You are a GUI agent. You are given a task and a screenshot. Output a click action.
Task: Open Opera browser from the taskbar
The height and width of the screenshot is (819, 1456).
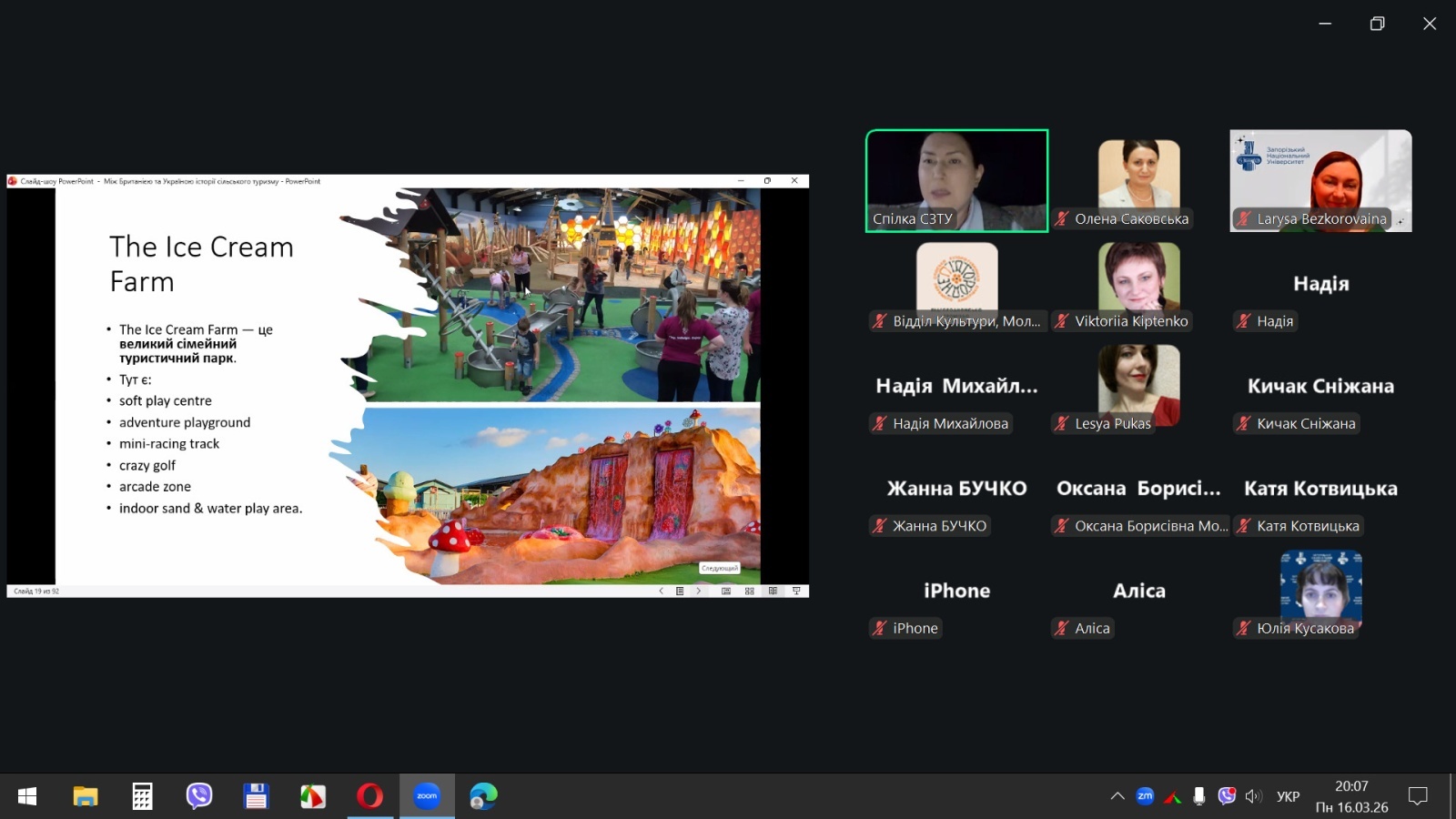(x=369, y=796)
